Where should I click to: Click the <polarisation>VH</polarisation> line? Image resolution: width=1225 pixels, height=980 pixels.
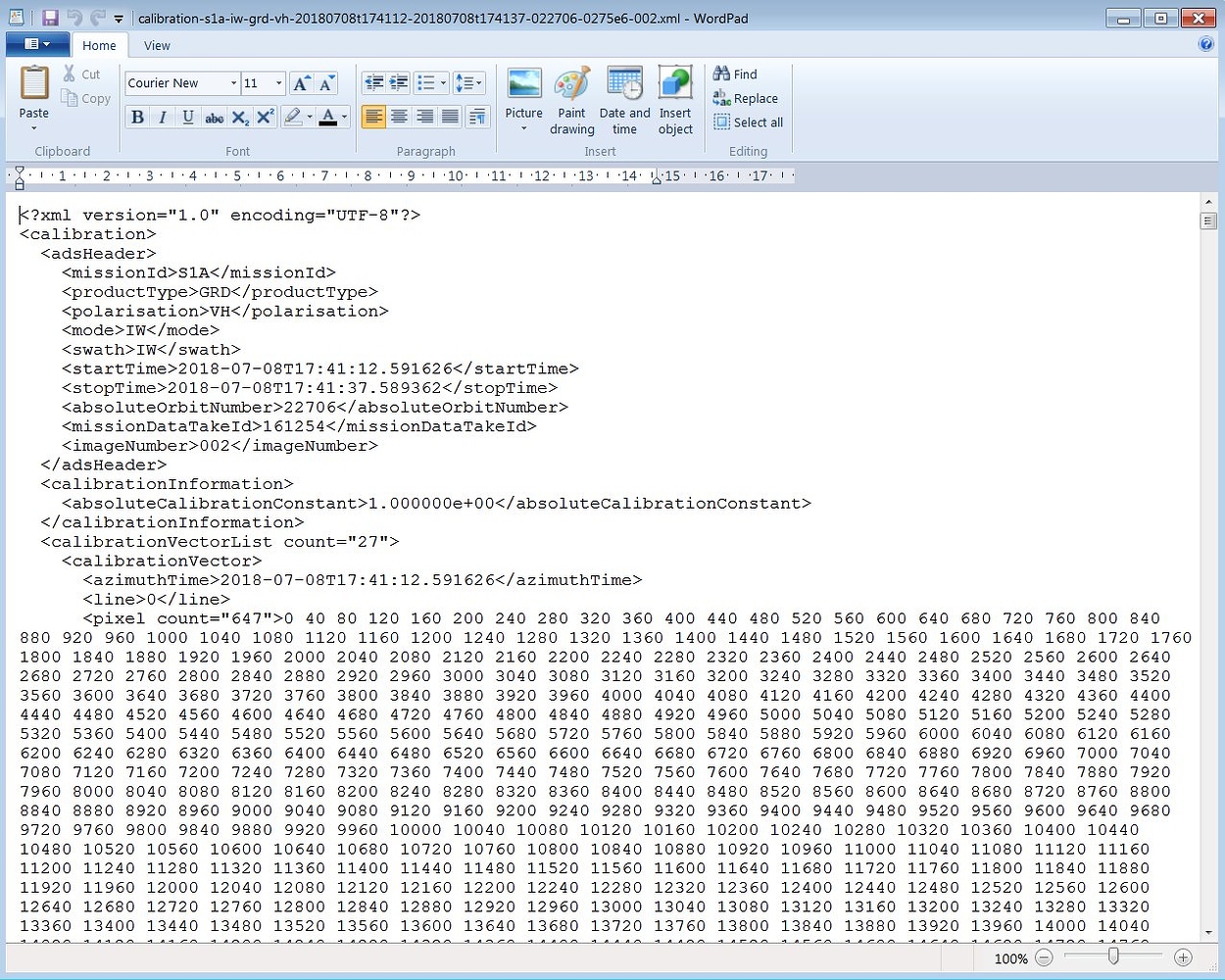[x=225, y=311]
